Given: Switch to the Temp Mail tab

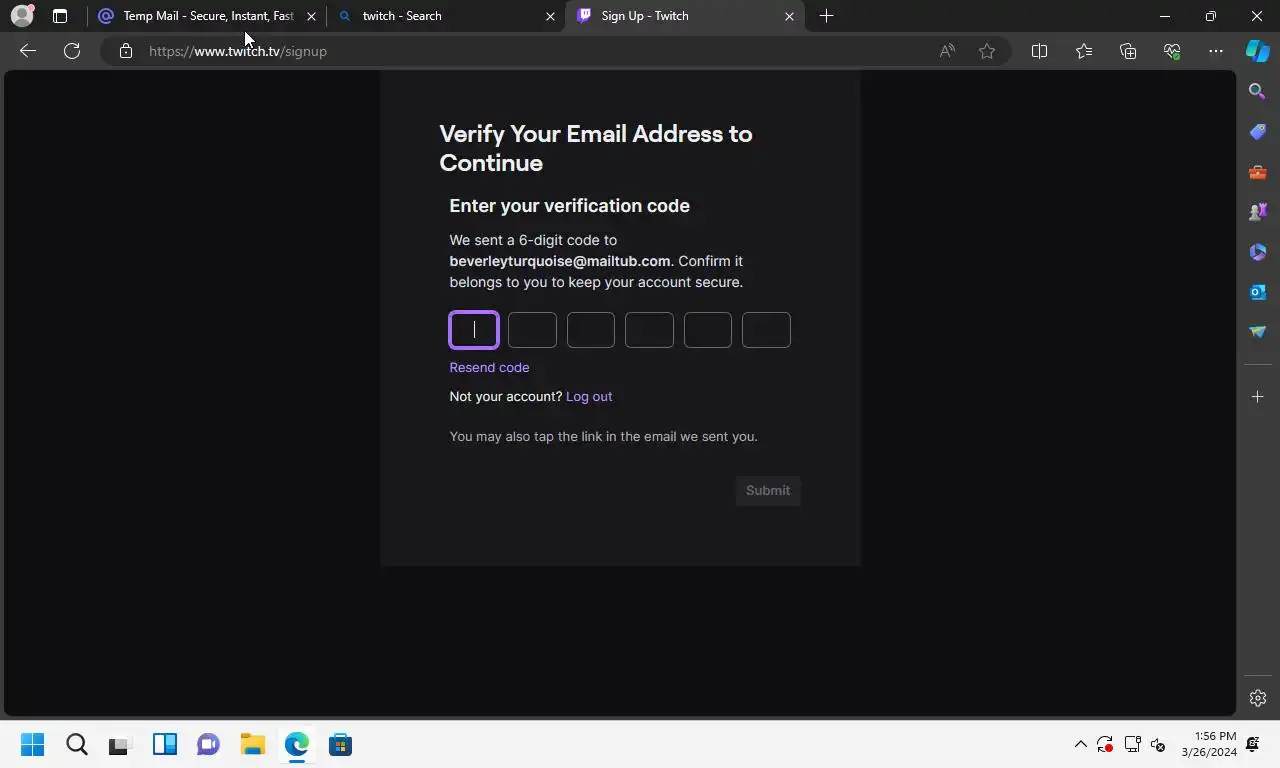Looking at the screenshot, I should [x=207, y=16].
